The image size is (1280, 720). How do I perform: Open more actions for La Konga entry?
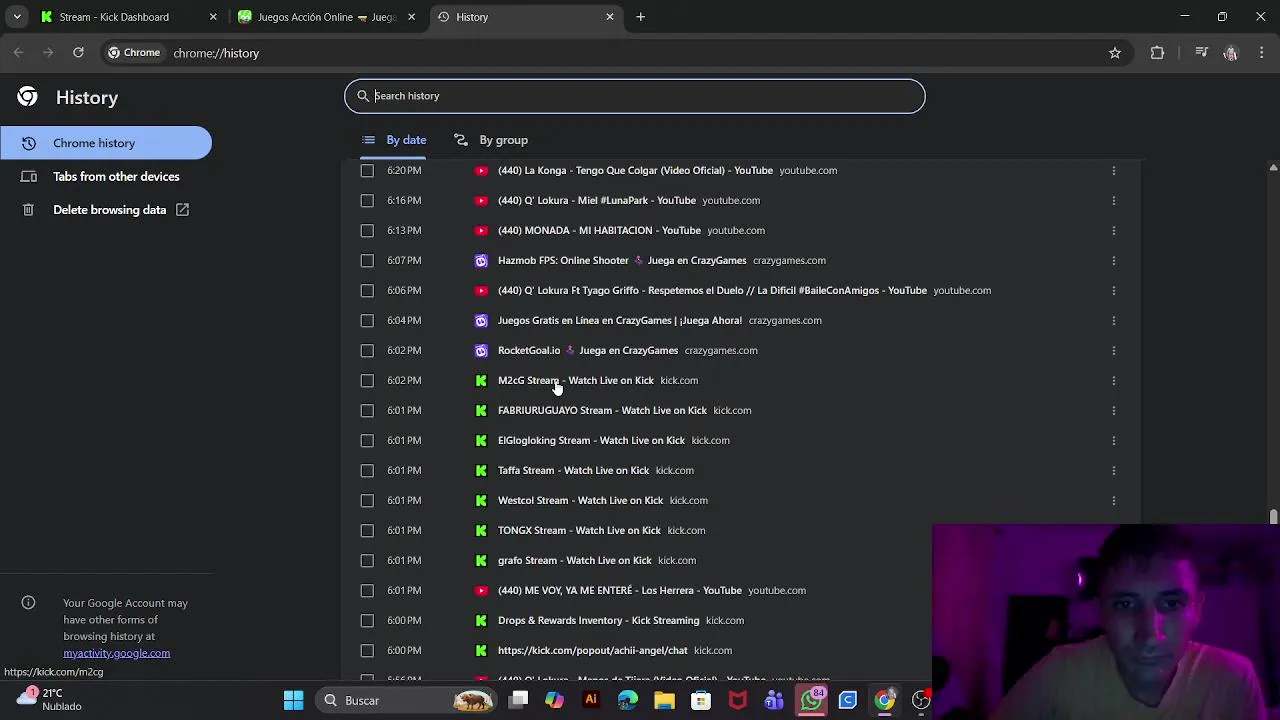click(x=1113, y=170)
